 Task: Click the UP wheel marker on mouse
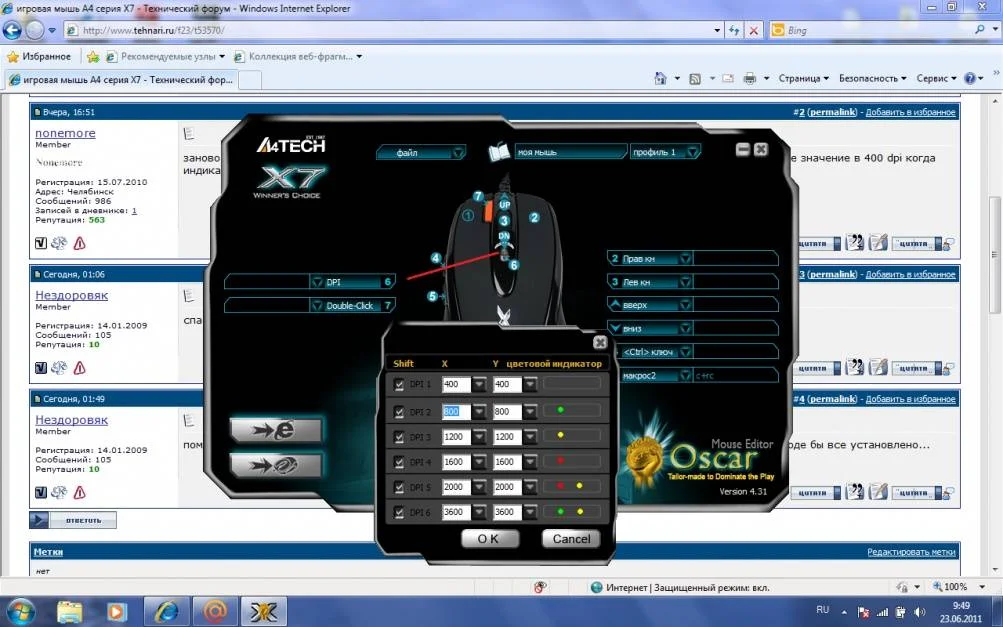pyautogui.click(x=504, y=204)
